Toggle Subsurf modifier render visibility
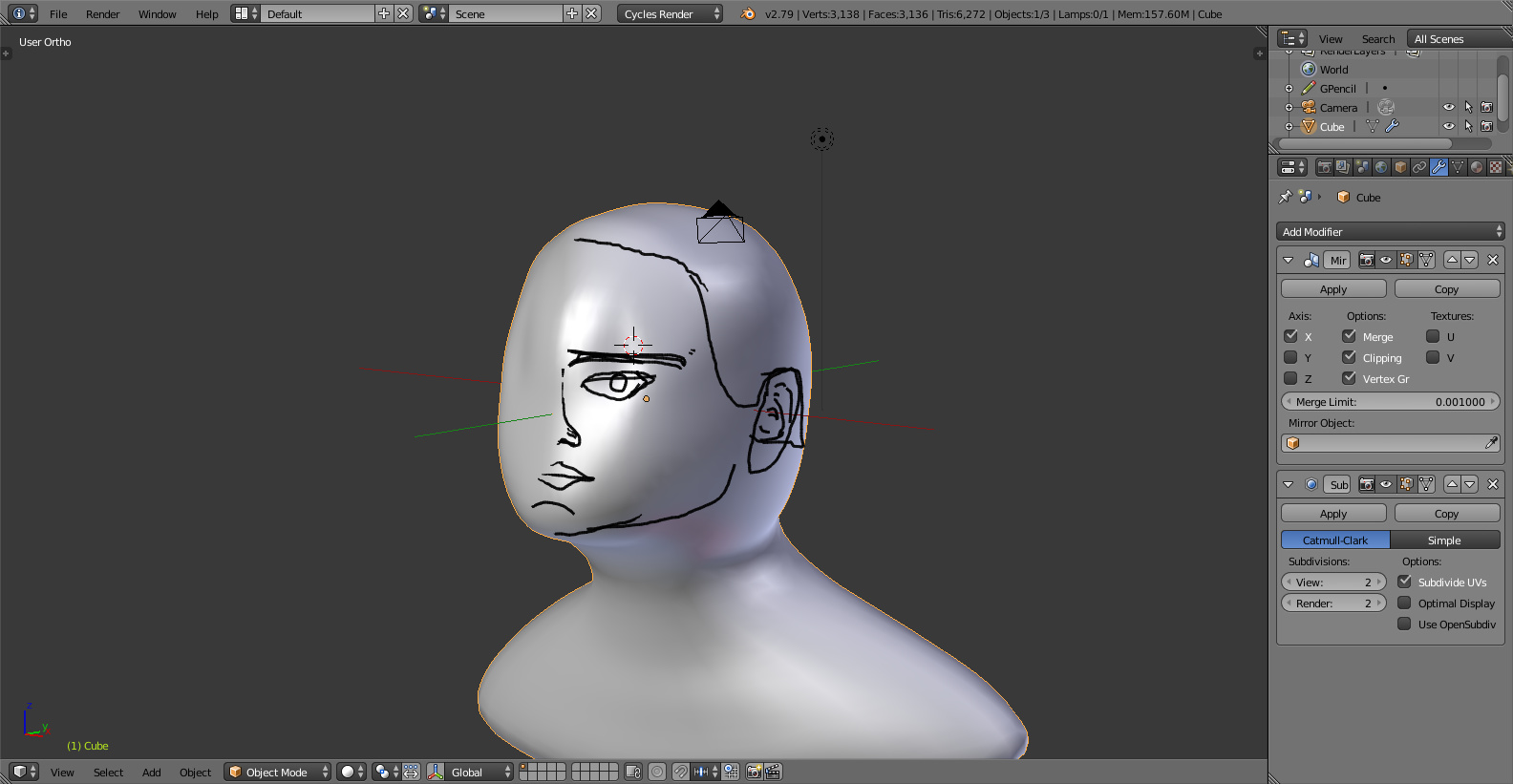Viewport: 1513px width, 784px height. [x=1367, y=484]
